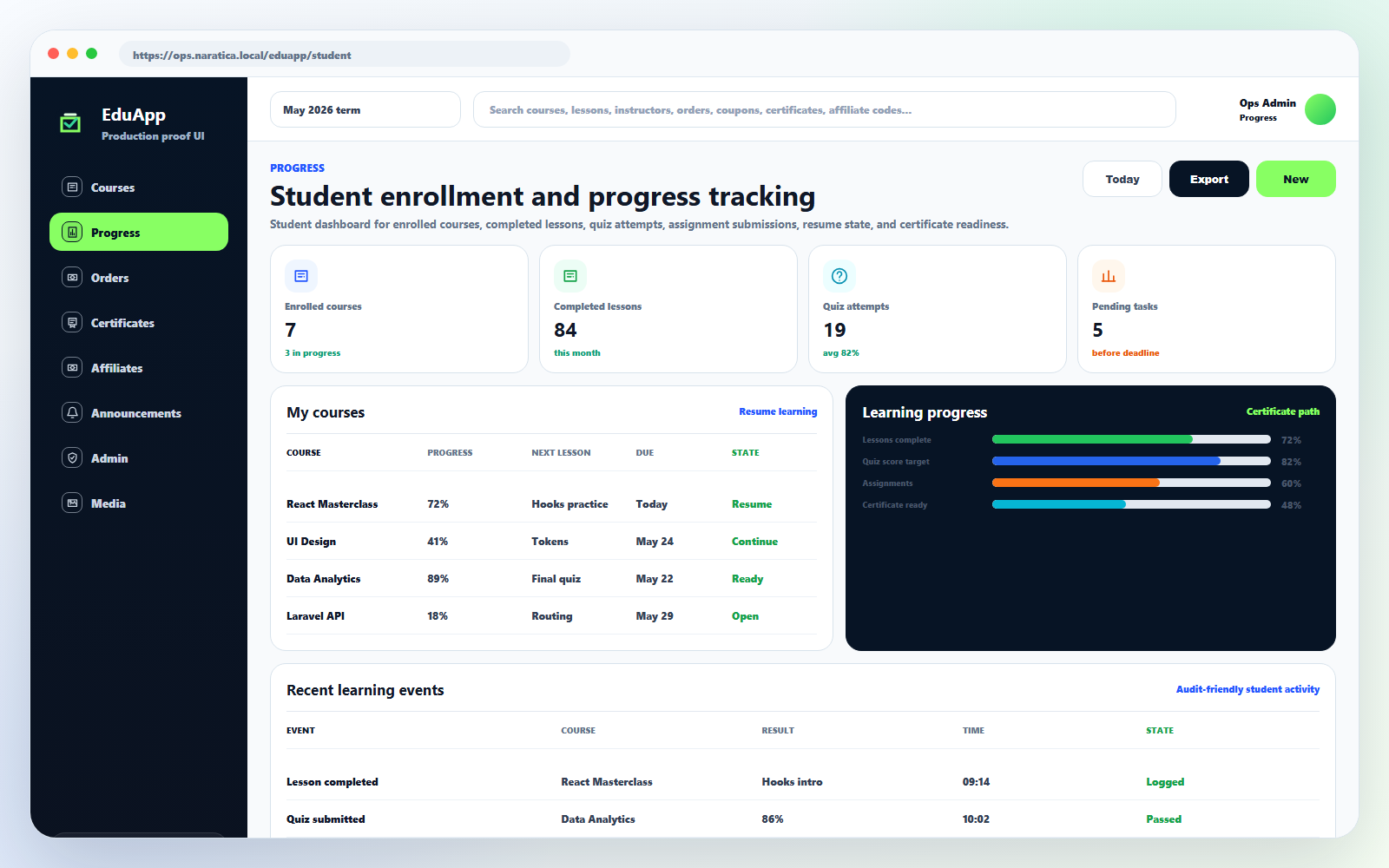
Task: Click the Media sidebar icon
Action: coord(72,503)
